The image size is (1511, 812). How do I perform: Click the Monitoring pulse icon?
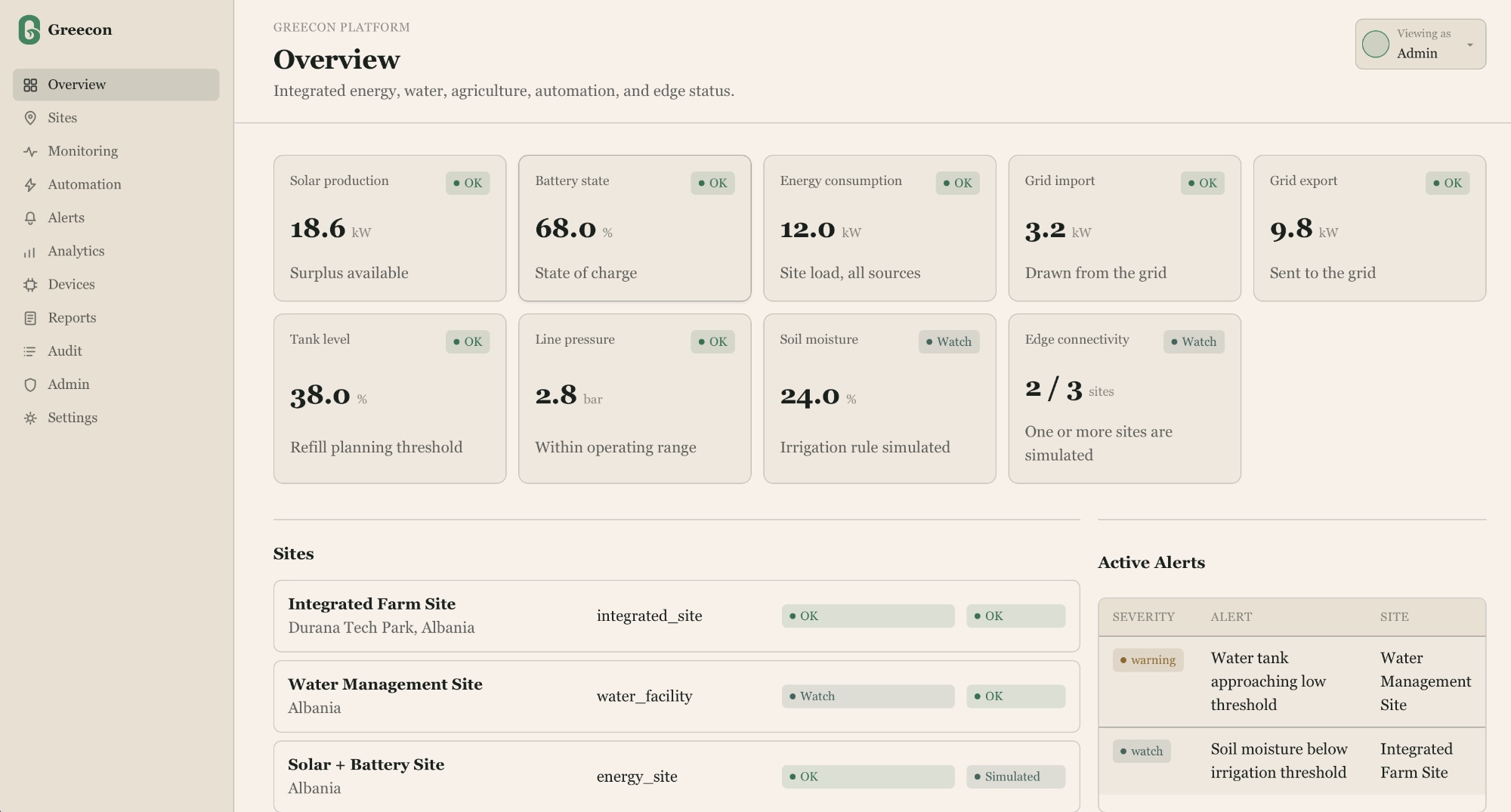pos(30,151)
